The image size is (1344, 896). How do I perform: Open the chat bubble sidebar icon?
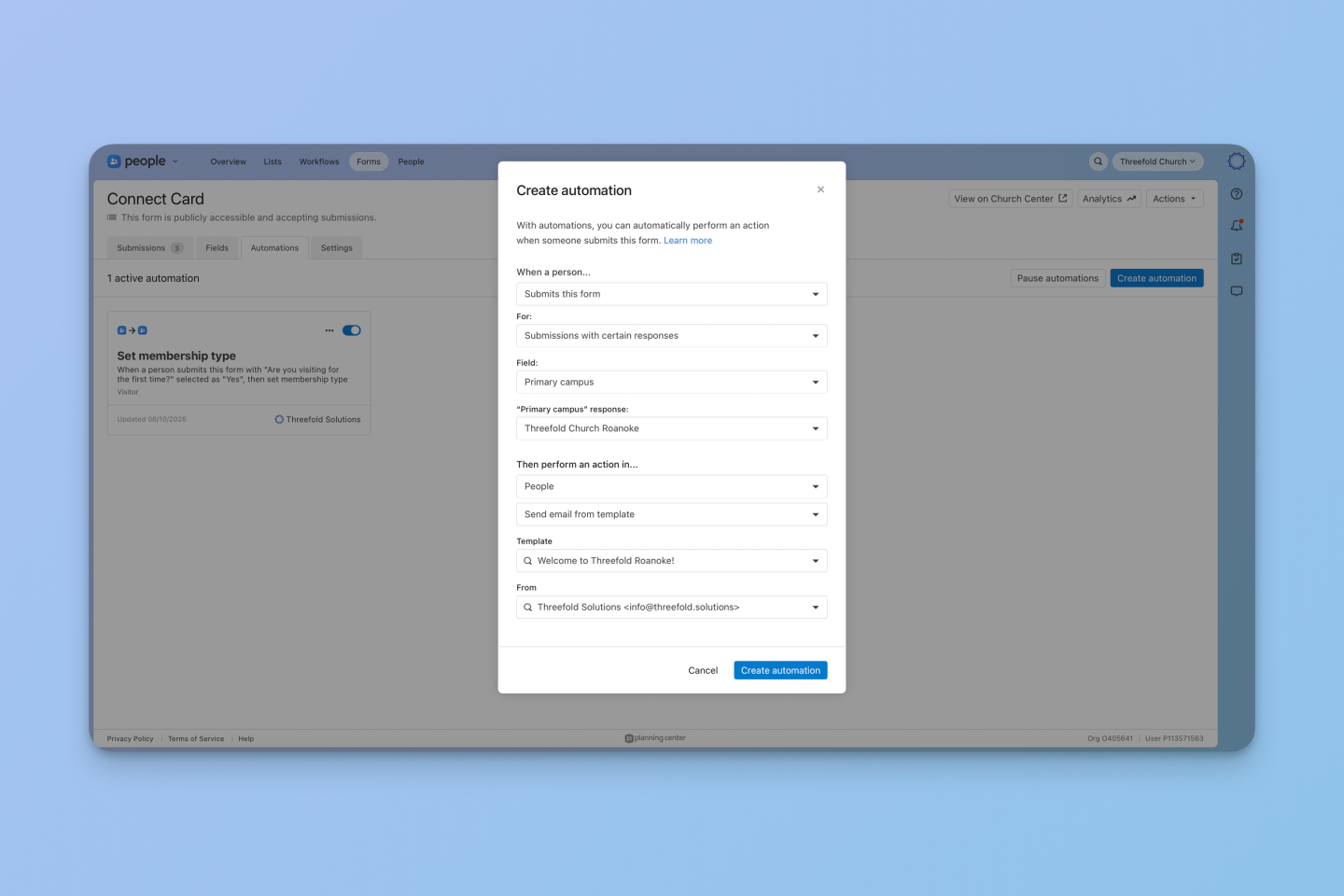click(x=1237, y=291)
